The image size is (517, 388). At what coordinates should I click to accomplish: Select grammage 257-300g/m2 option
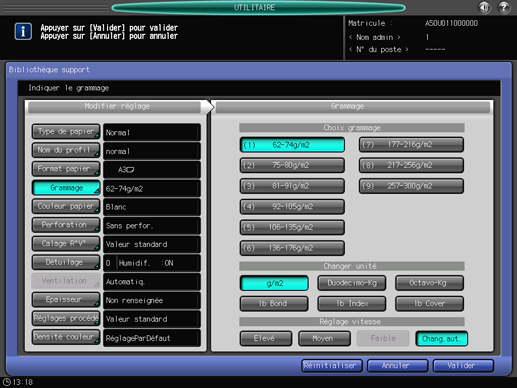point(411,186)
